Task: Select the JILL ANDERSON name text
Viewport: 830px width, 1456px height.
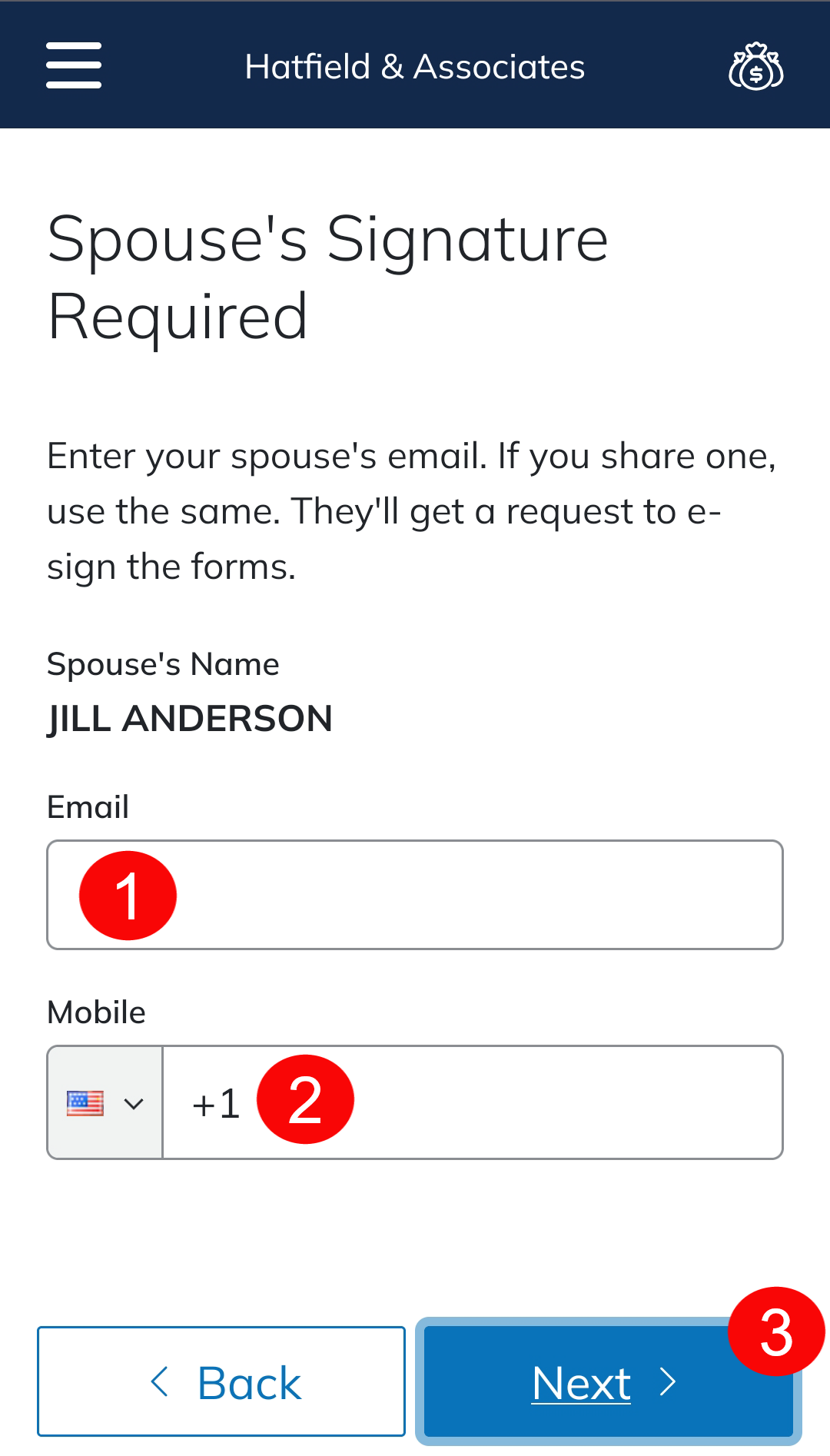Action: (190, 719)
